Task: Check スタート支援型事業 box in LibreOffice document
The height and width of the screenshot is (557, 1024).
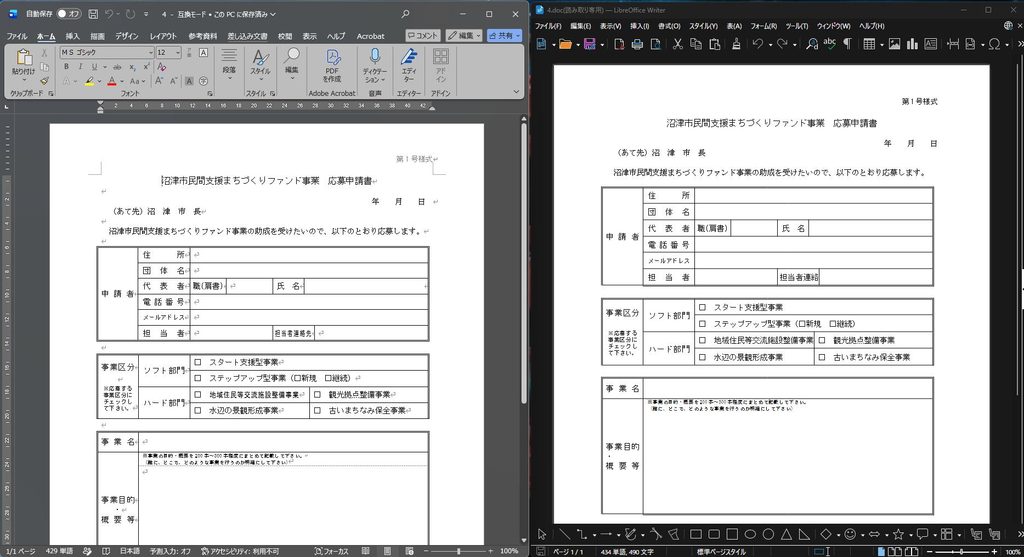Action: click(x=703, y=307)
